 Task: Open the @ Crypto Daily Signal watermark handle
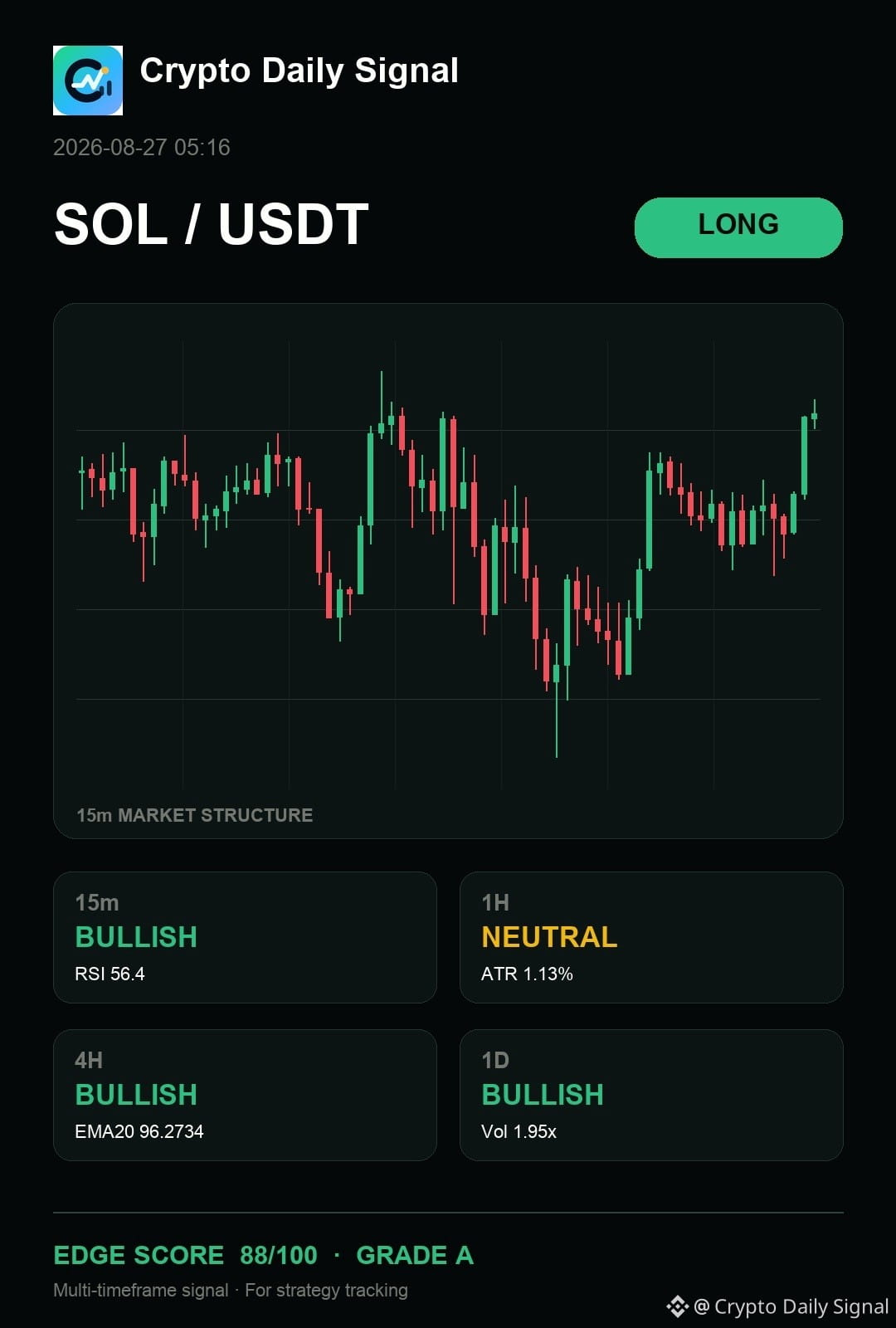coord(791,1306)
